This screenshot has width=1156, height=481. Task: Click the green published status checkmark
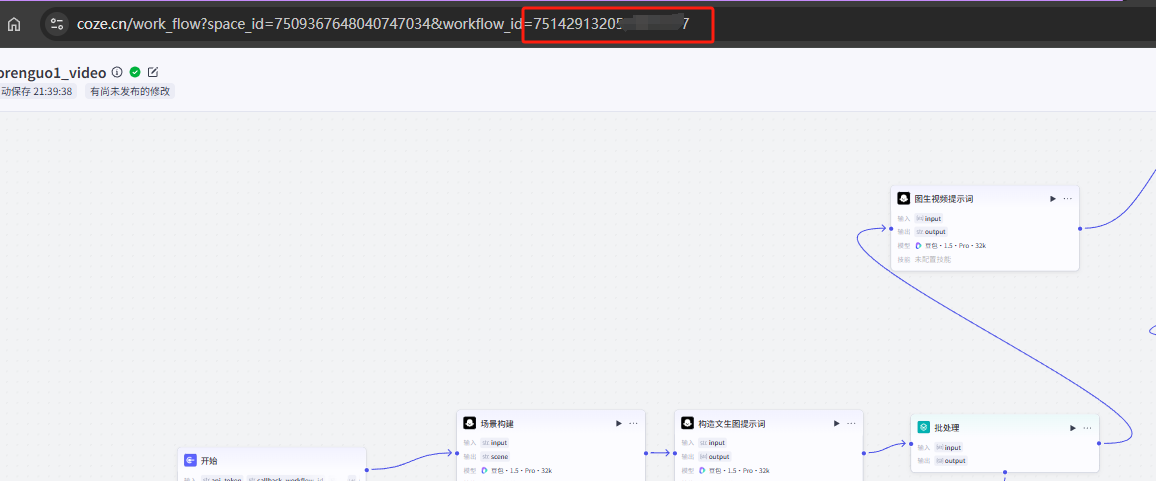point(135,72)
